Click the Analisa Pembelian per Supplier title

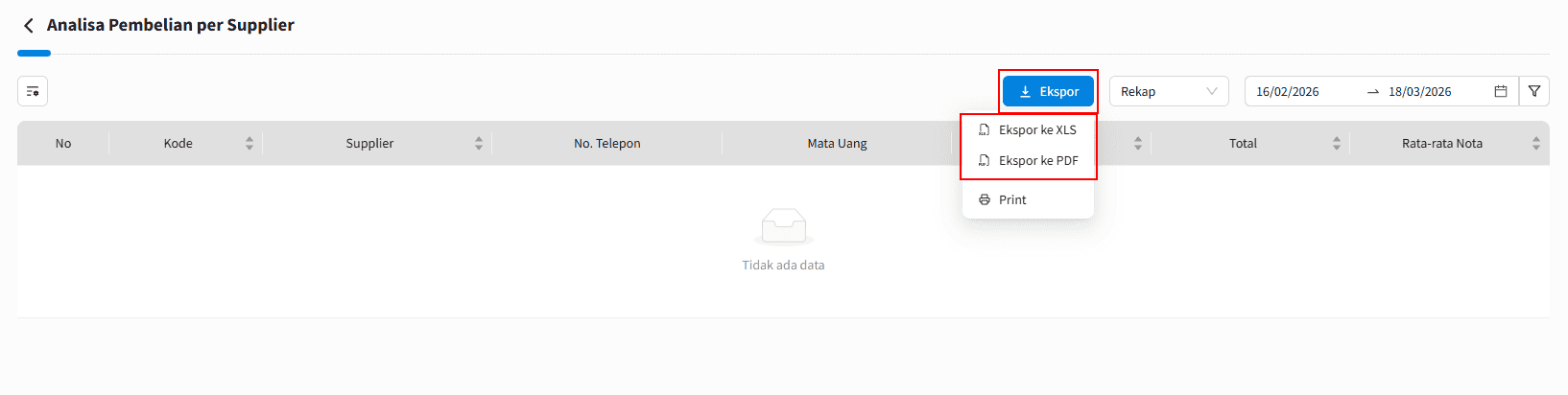pos(171,26)
